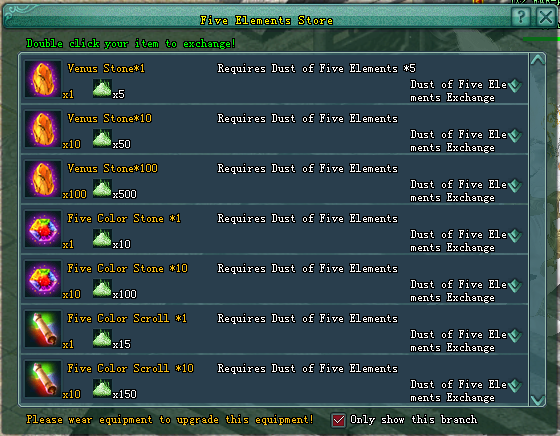Image resolution: width=560 pixels, height=436 pixels.
Task: Open the help question mark button
Action: [x=521, y=16]
